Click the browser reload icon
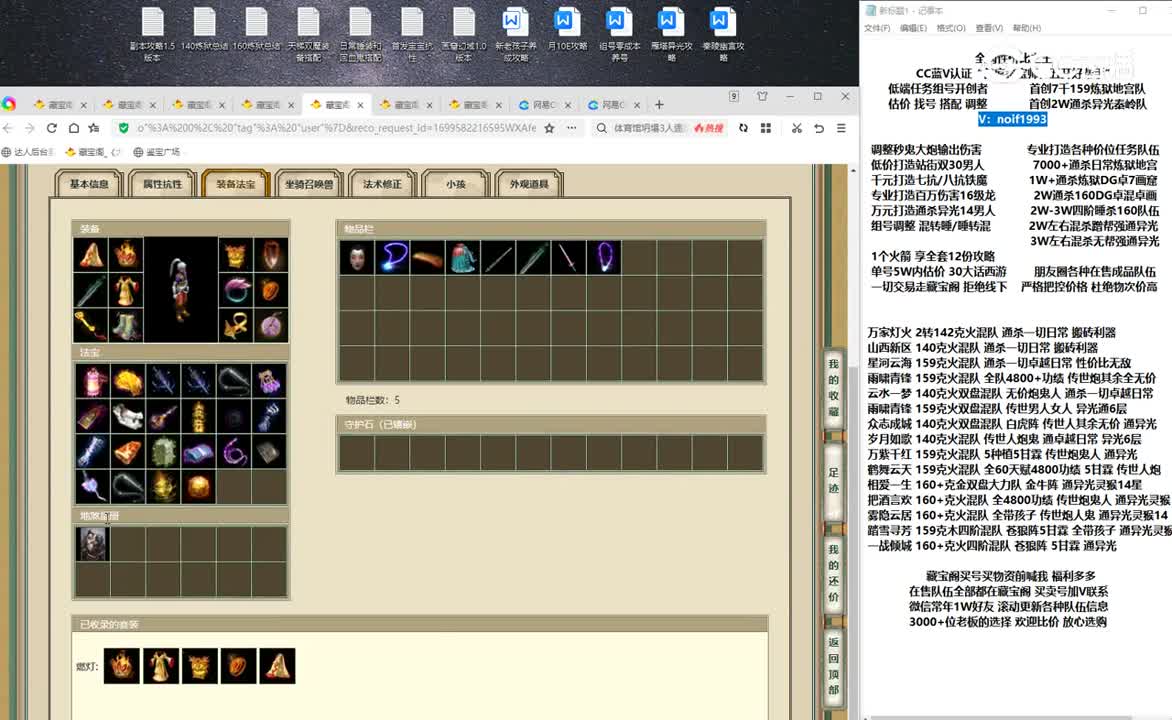Screen dimensions: 1172x720 click(52, 128)
